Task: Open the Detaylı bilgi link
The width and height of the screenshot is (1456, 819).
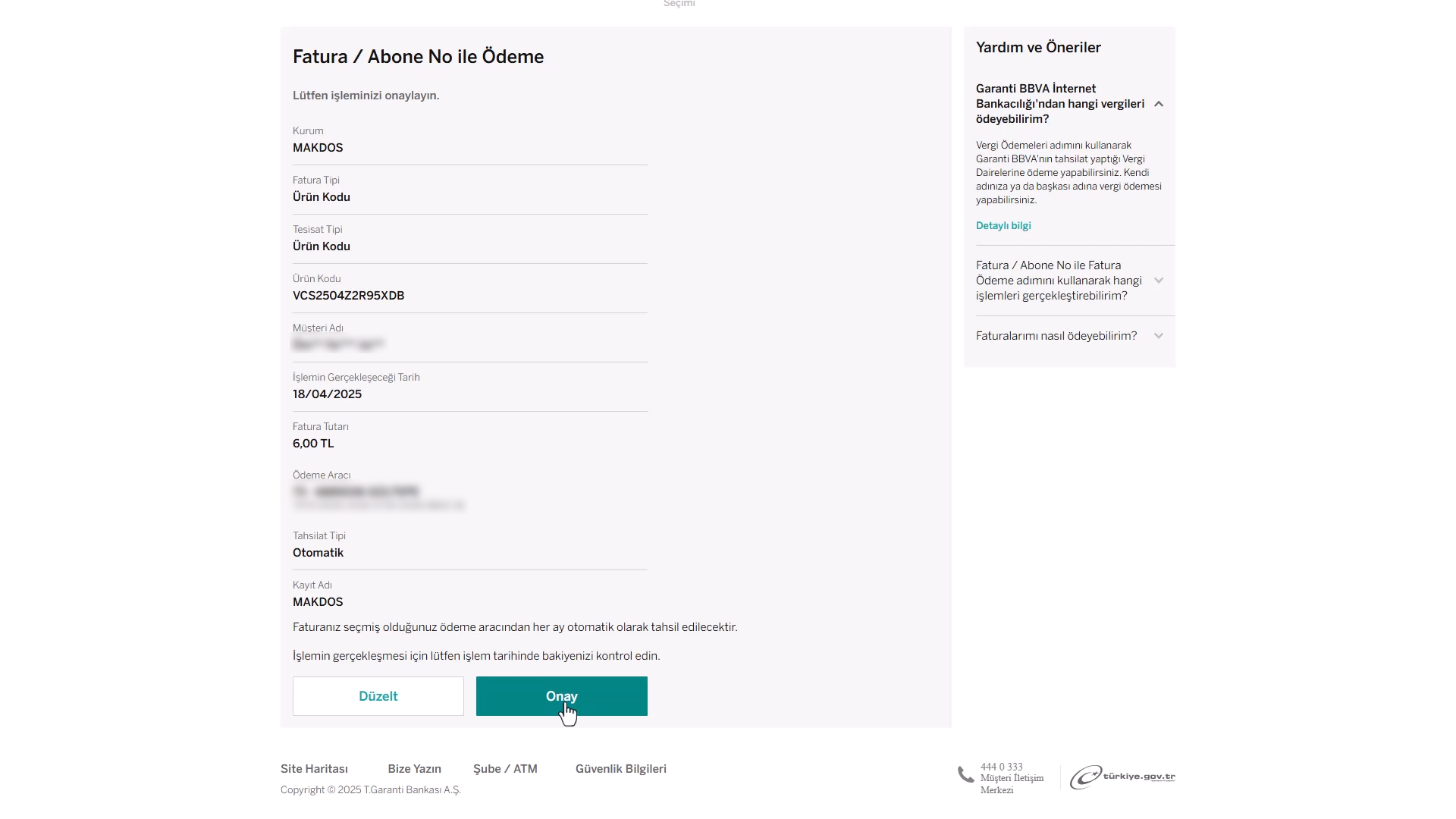Action: [x=1003, y=226]
